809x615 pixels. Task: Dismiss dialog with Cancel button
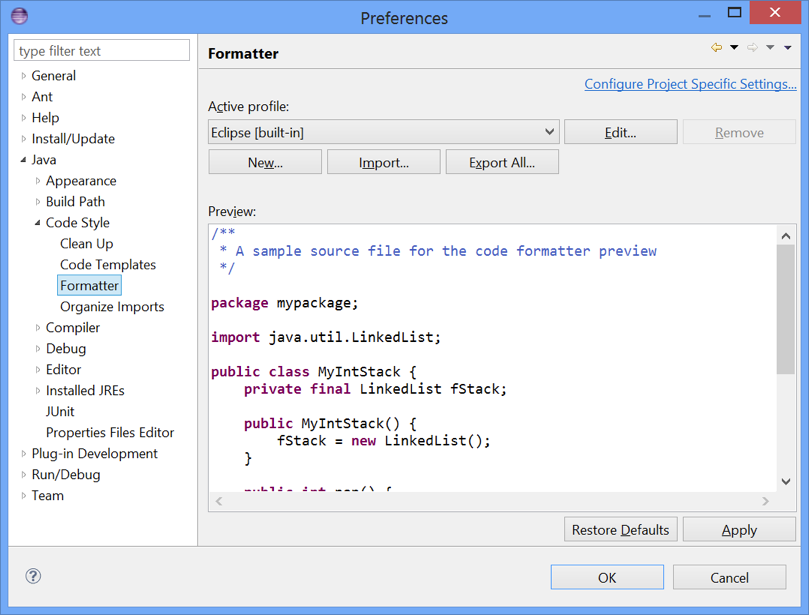click(x=730, y=577)
